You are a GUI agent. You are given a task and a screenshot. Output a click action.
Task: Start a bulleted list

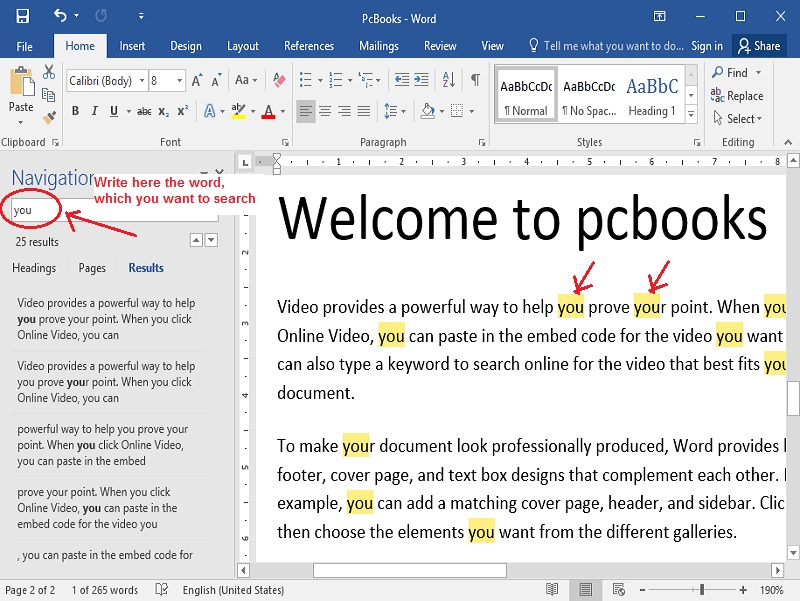[306, 80]
